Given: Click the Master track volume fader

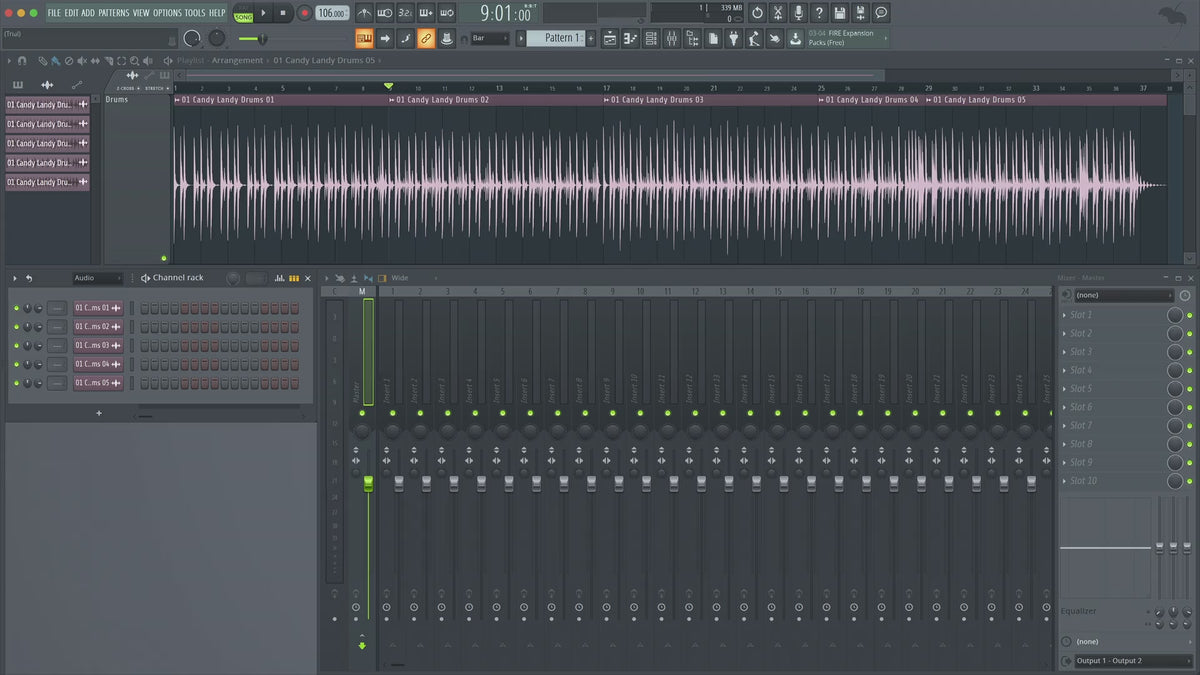Looking at the screenshot, I should pos(368,484).
